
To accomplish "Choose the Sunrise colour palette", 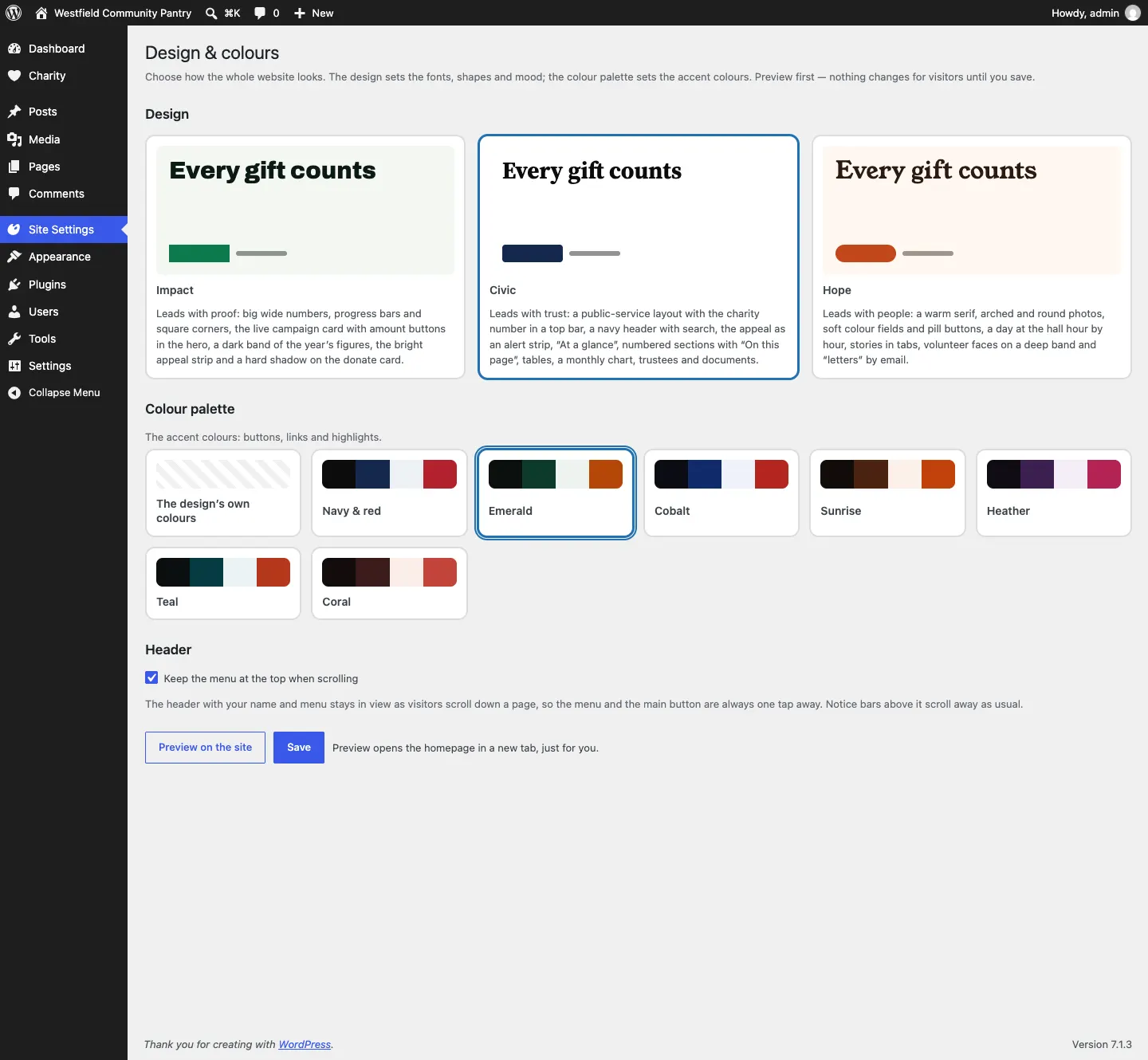I will coord(887,493).
